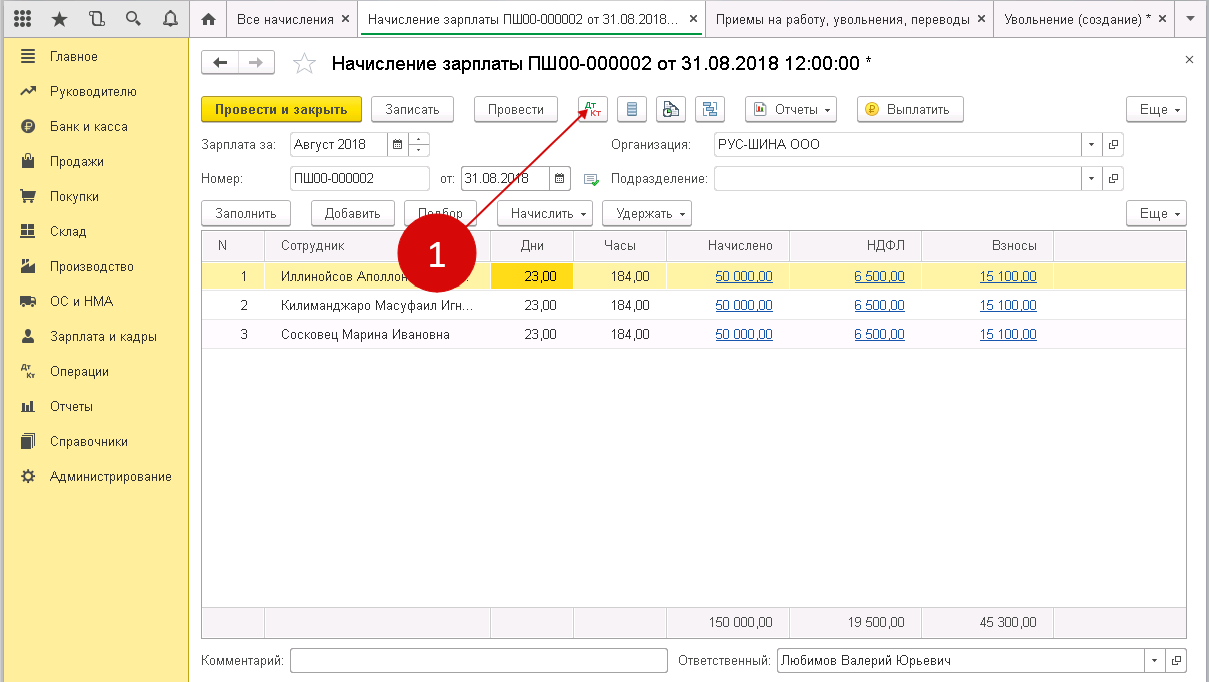Click Провести и закрыть button
This screenshot has width=1209, height=682.
[x=281, y=109]
